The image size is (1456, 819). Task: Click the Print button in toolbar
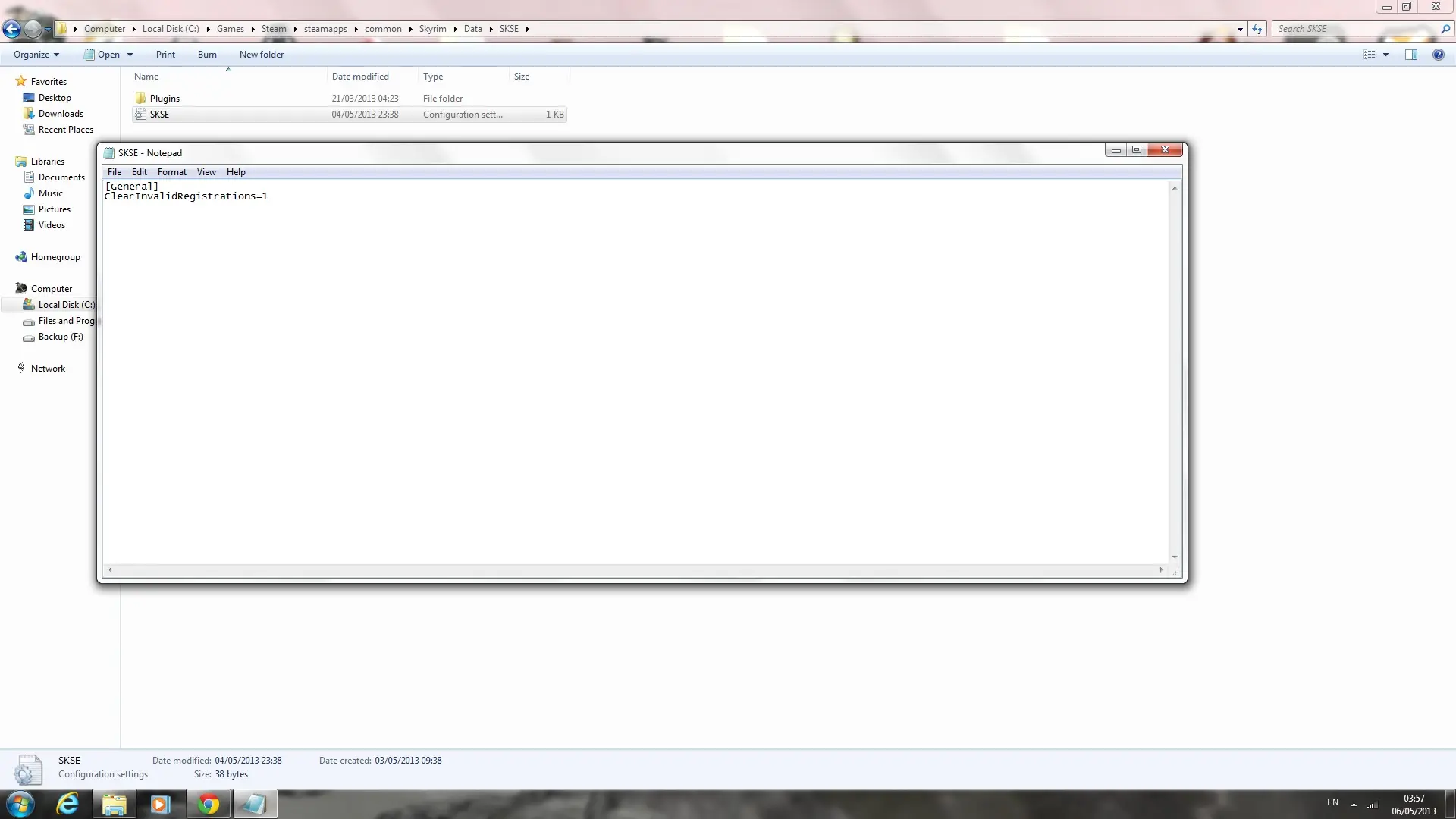[x=165, y=54]
